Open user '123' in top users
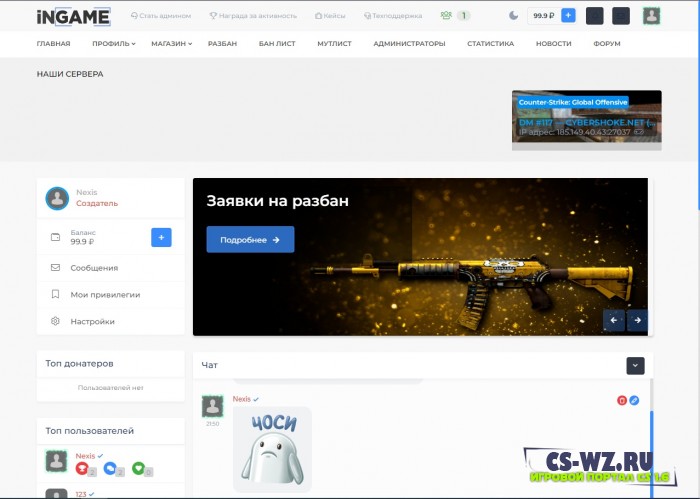700x499 pixels. 81,494
